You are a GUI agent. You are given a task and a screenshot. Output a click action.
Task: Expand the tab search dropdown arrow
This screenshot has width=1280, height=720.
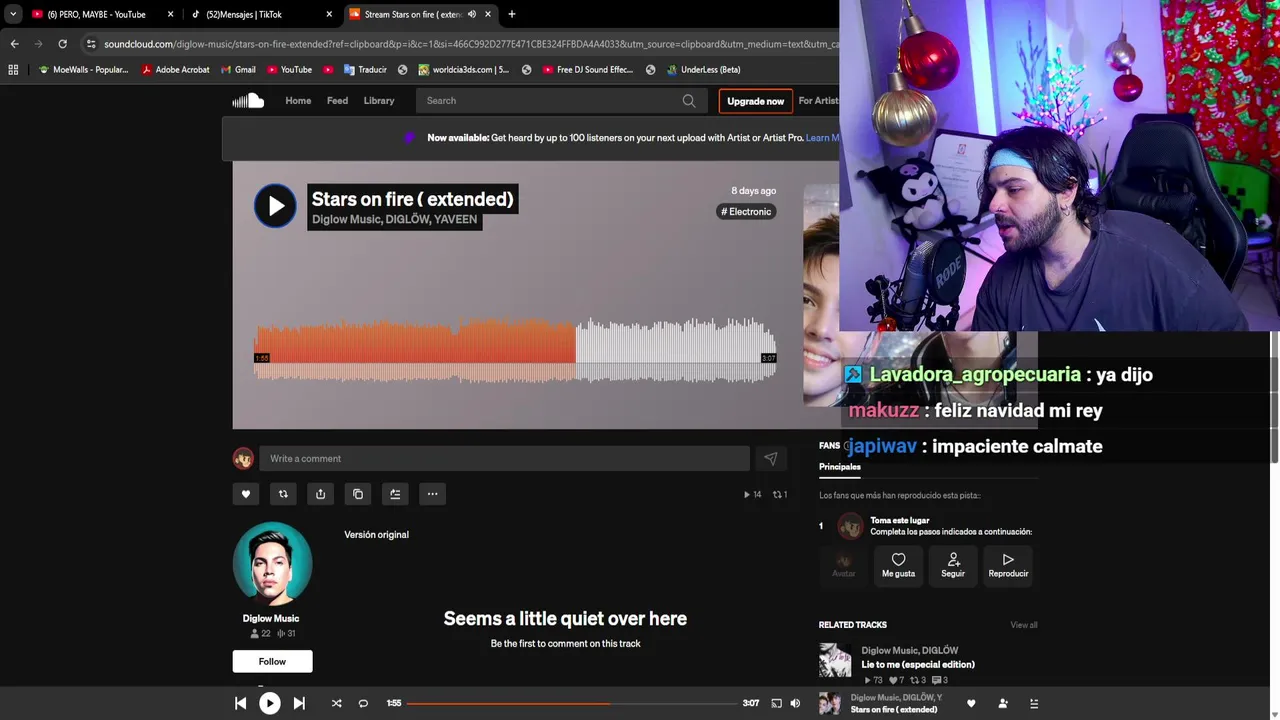point(12,14)
